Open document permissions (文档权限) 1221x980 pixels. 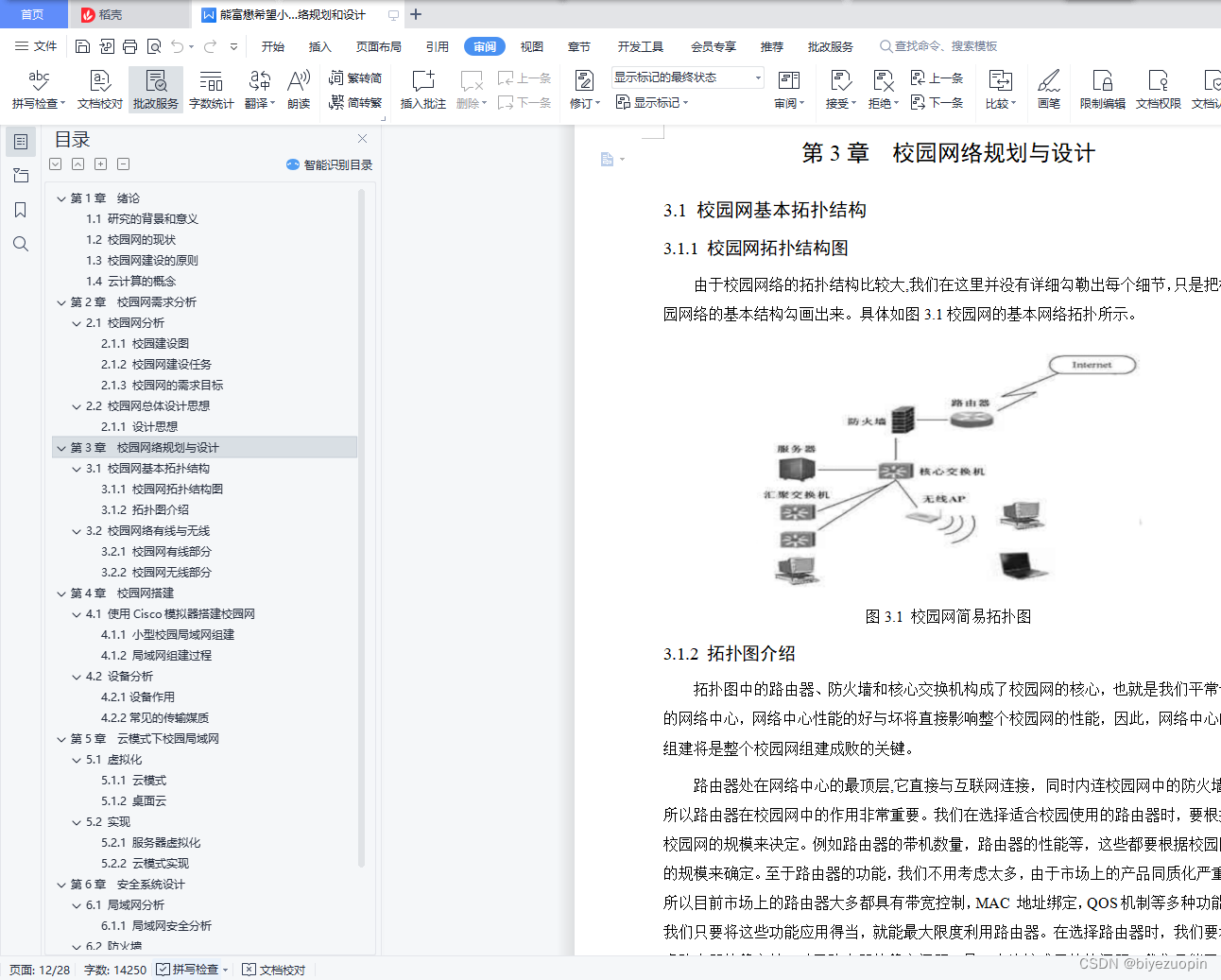tap(1158, 90)
